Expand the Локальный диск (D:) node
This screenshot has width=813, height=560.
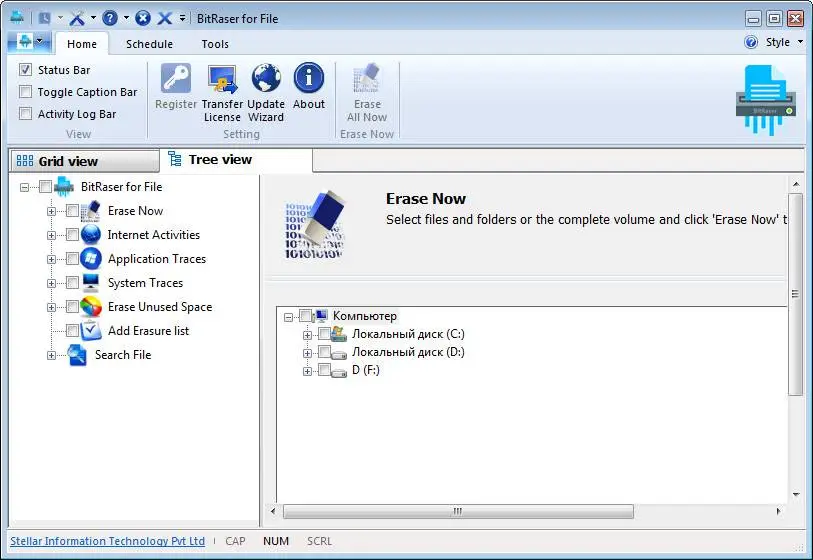tap(307, 354)
